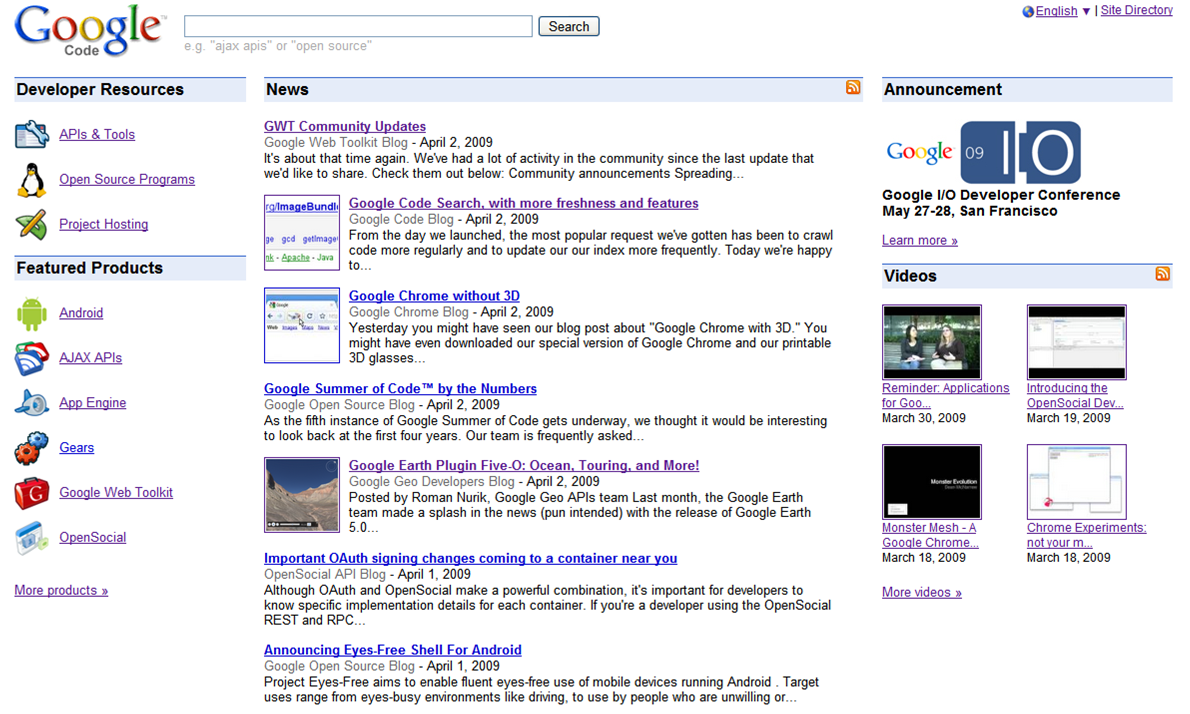
Task: Open the AJAX APIs link
Action: point(90,357)
